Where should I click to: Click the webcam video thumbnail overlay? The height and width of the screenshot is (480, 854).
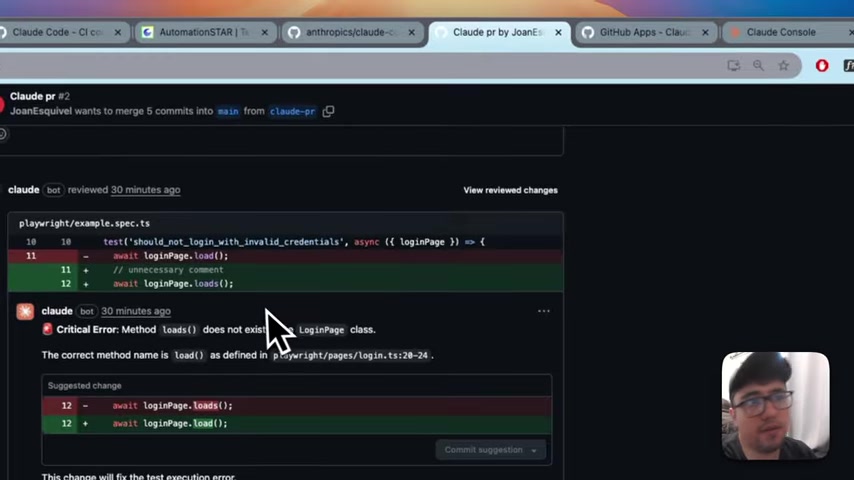775,404
